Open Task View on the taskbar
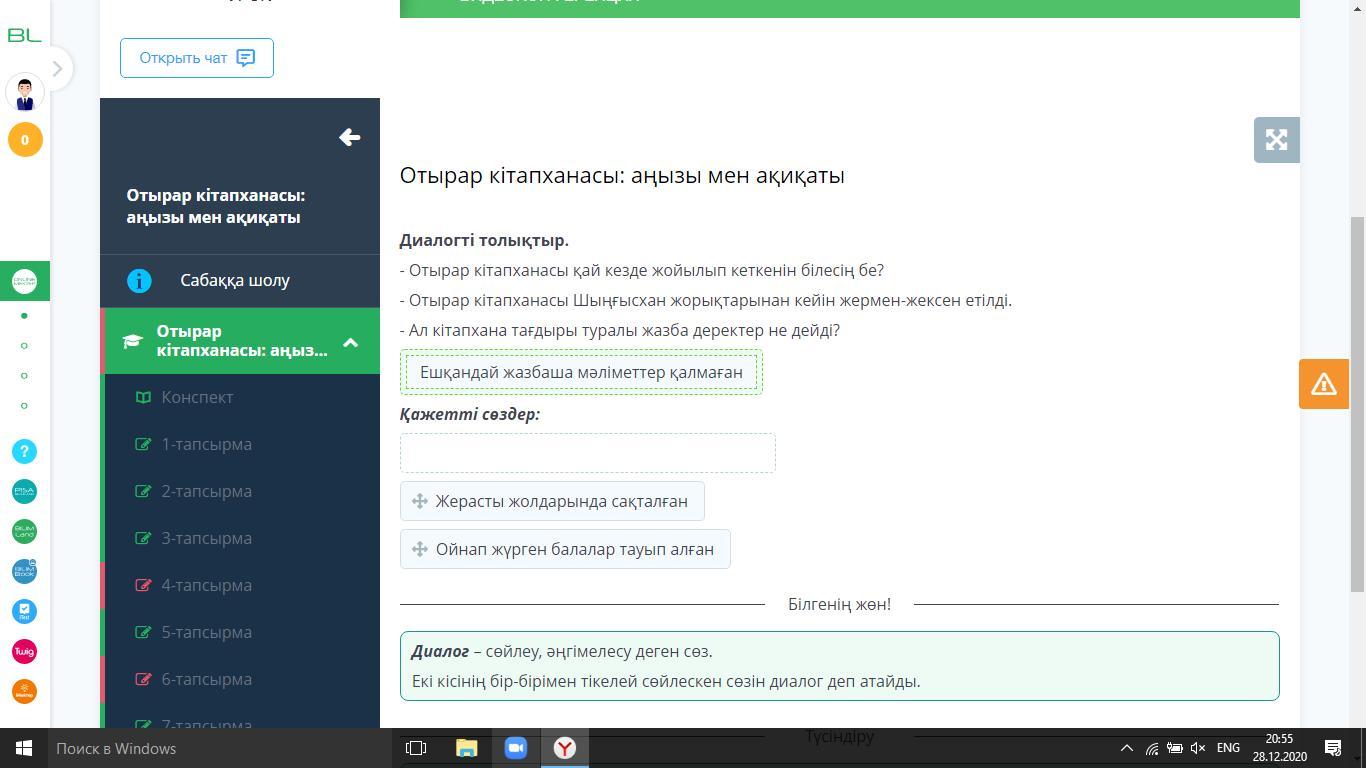This screenshot has width=1366, height=768. pyautogui.click(x=416, y=748)
